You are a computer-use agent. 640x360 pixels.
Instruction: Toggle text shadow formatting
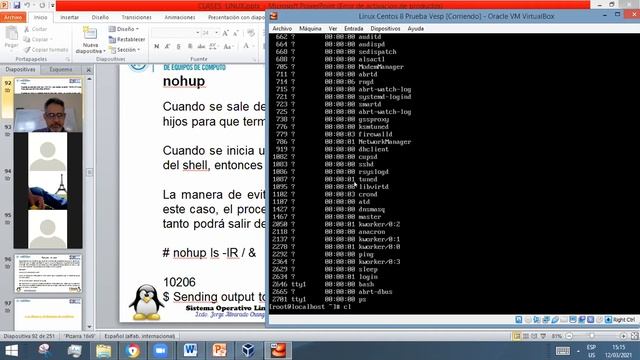(x=190, y=47)
